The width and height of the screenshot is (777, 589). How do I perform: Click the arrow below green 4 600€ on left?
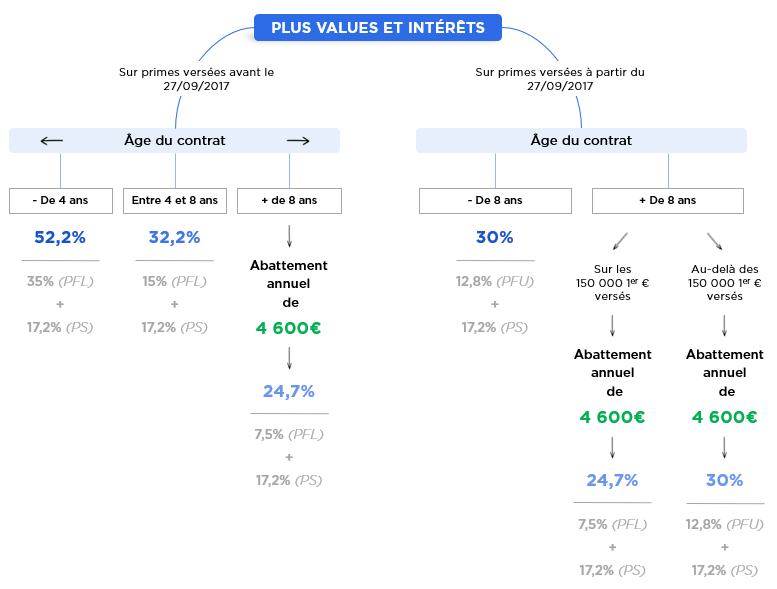tap(289, 358)
